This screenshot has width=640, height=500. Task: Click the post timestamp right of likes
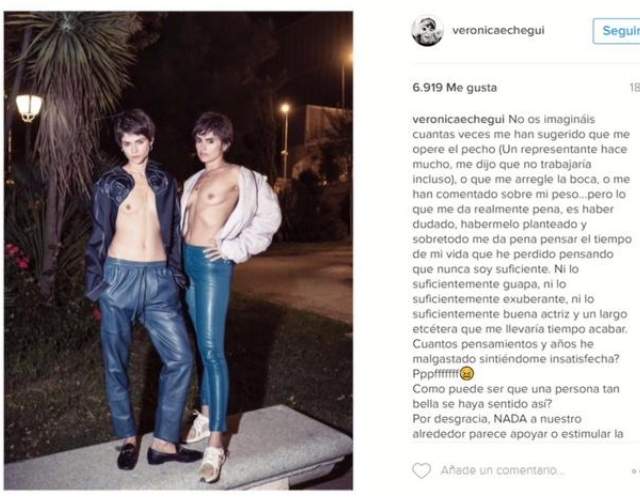click(635, 87)
